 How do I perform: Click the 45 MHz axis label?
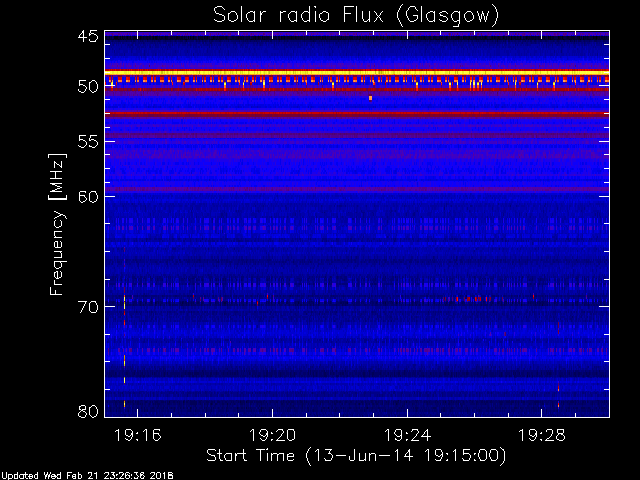[x=88, y=37]
